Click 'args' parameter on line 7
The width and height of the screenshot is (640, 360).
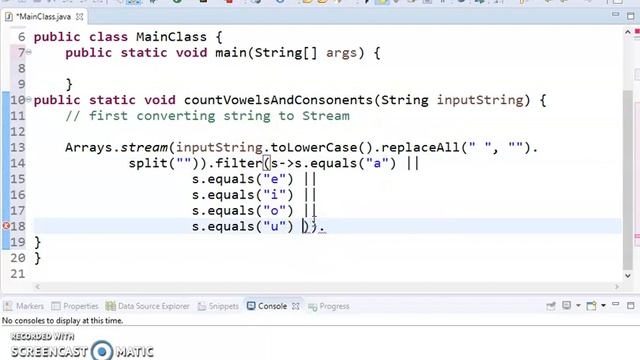pyautogui.click(x=341, y=53)
